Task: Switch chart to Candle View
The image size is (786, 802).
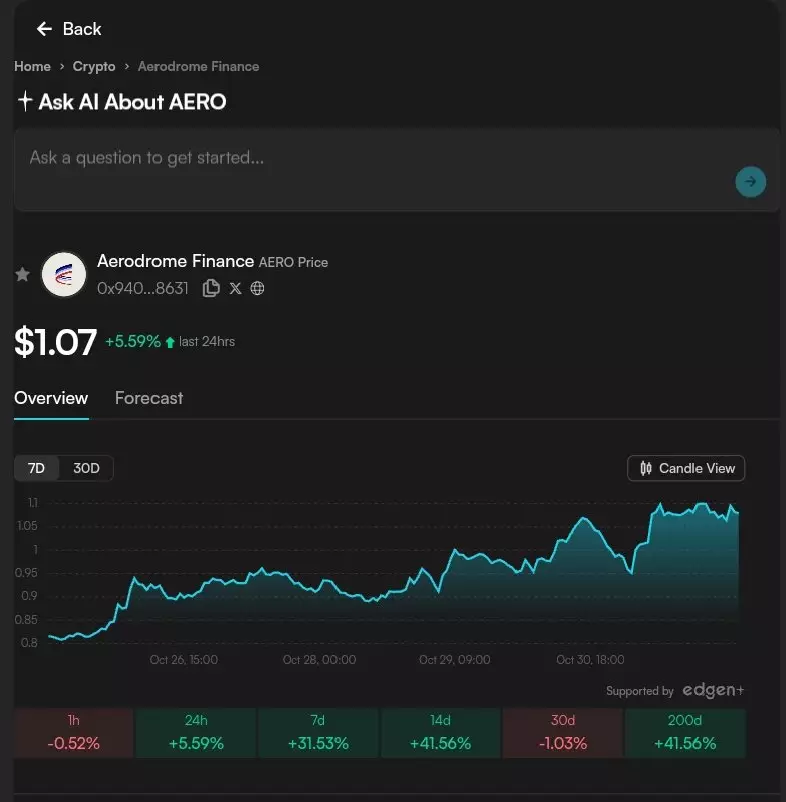Action: [x=686, y=468]
